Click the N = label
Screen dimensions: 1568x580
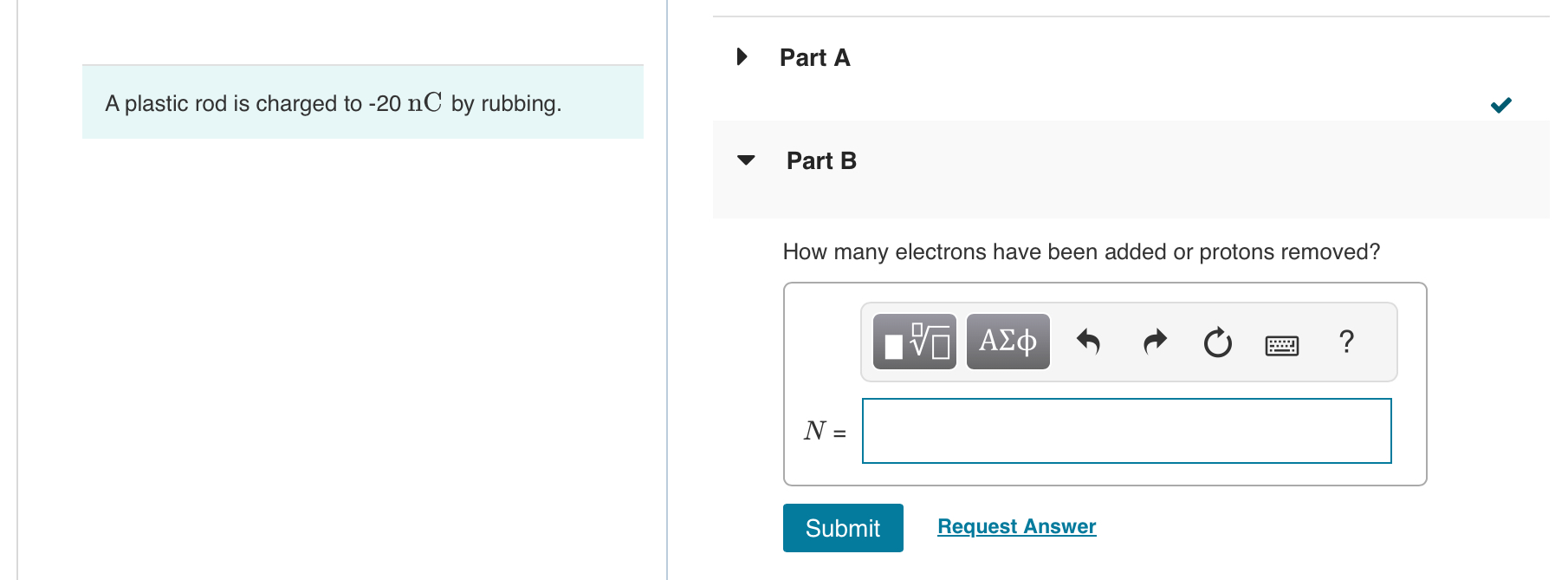[x=825, y=431]
